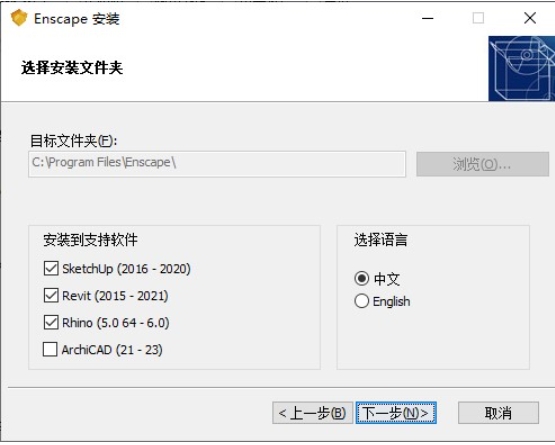This screenshot has width=555, height=445.
Task: Click the English label text
Action: point(391,302)
